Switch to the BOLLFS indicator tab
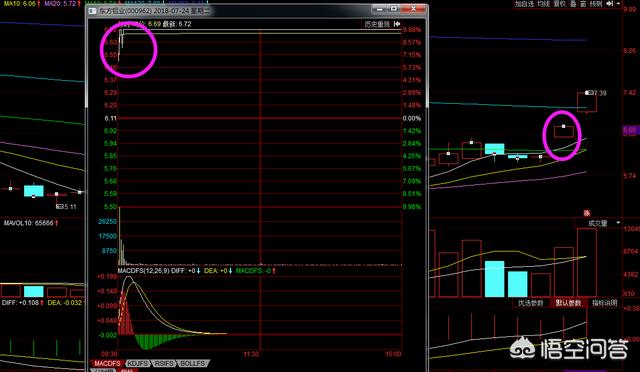640x372 pixels. coord(192,363)
